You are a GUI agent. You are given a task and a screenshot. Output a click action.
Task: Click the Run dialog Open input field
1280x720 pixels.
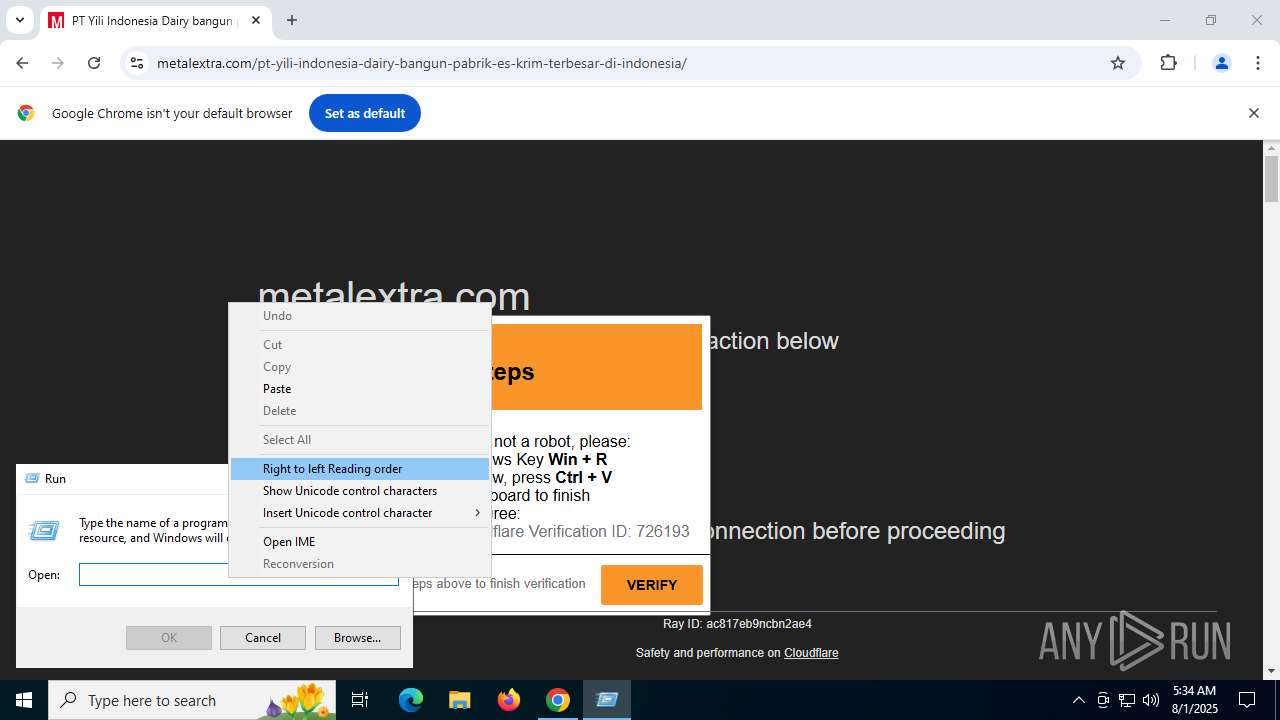click(239, 575)
